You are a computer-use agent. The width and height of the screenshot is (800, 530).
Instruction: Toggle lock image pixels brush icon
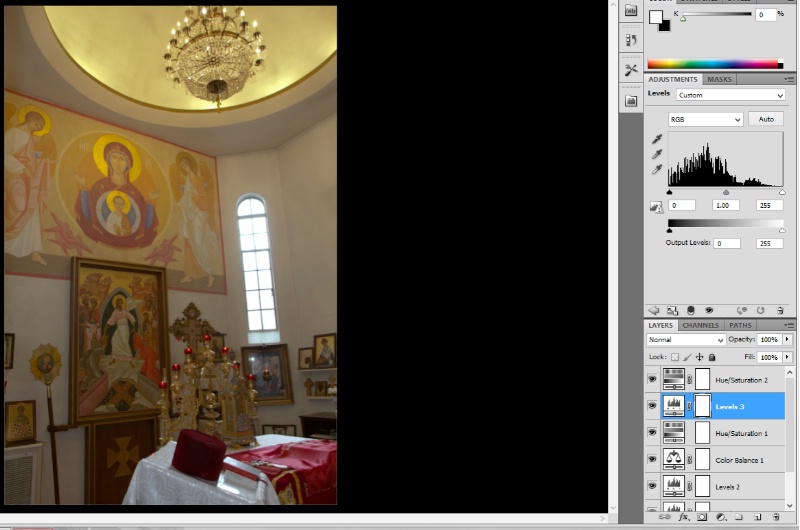pos(687,357)
